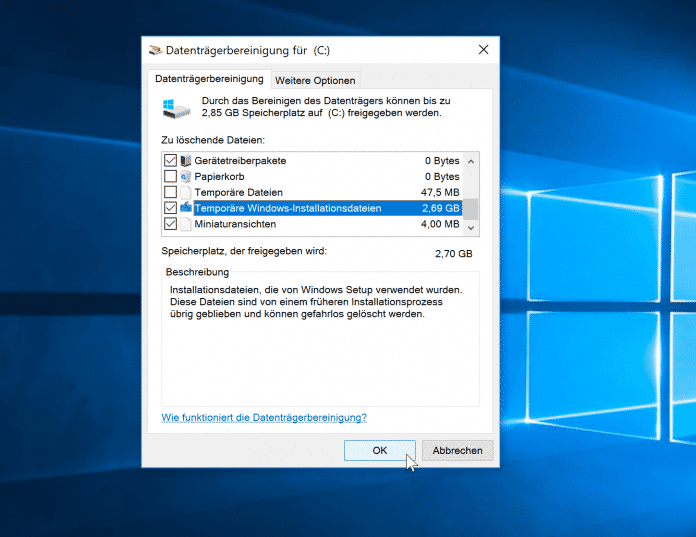Confirm cleanup with the OK button
The width and height of the screenshot is (696, 537).
[x=379, y=451]
